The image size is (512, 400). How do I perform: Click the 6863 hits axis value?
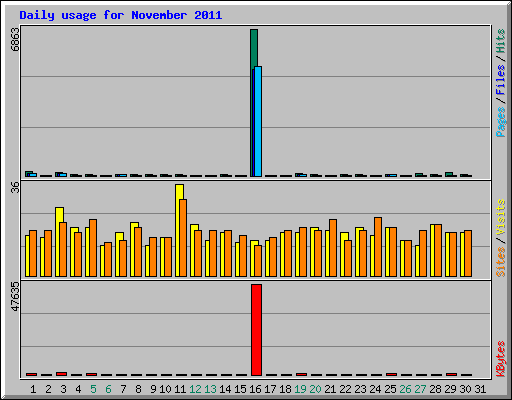(x=15, y=39)
